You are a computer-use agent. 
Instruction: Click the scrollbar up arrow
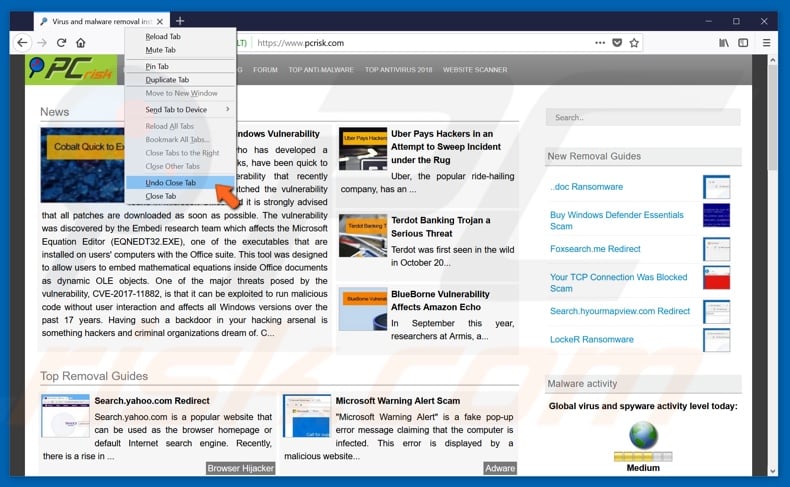pyautogui.click(x=772, y=60)
